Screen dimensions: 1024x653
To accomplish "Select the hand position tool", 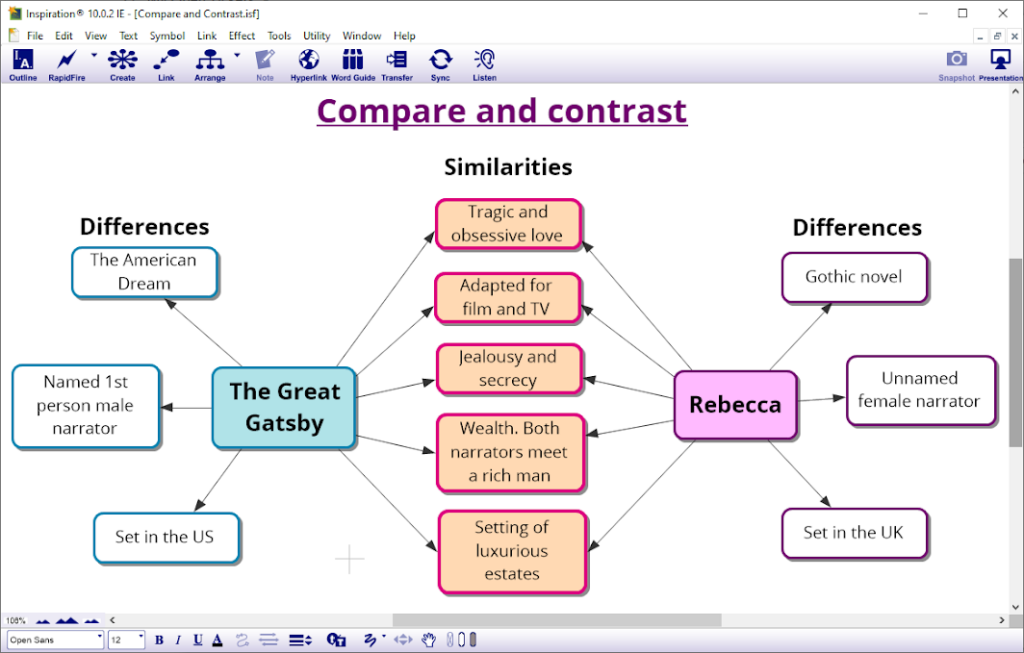I will 428,640.
